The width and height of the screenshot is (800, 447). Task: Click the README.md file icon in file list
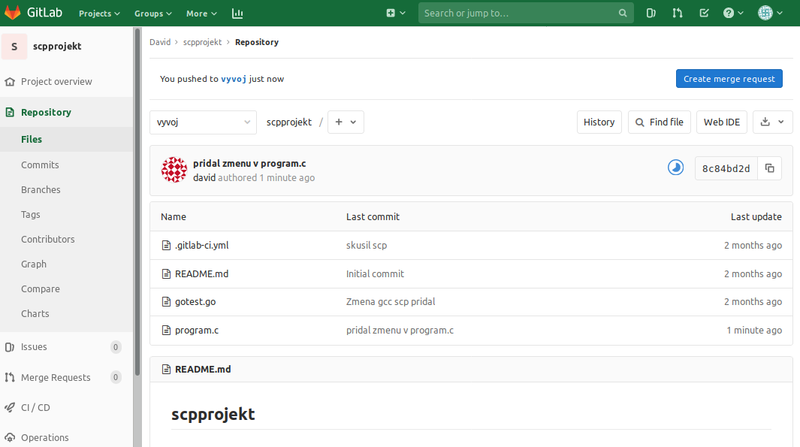pos(166,274)
